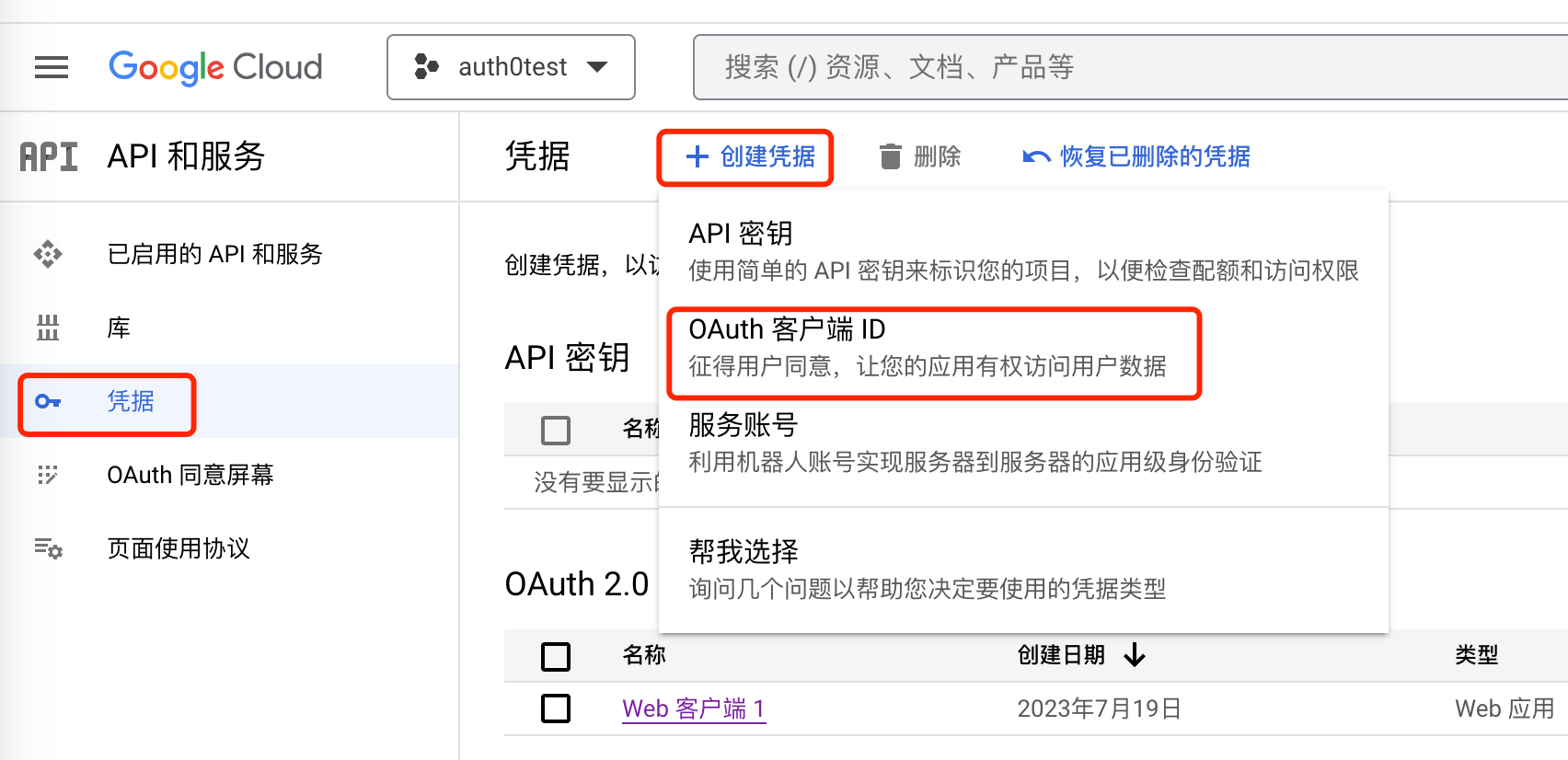
Task: Choose API 密钥 from the dropdown menu
Action: click(1023, 250)
